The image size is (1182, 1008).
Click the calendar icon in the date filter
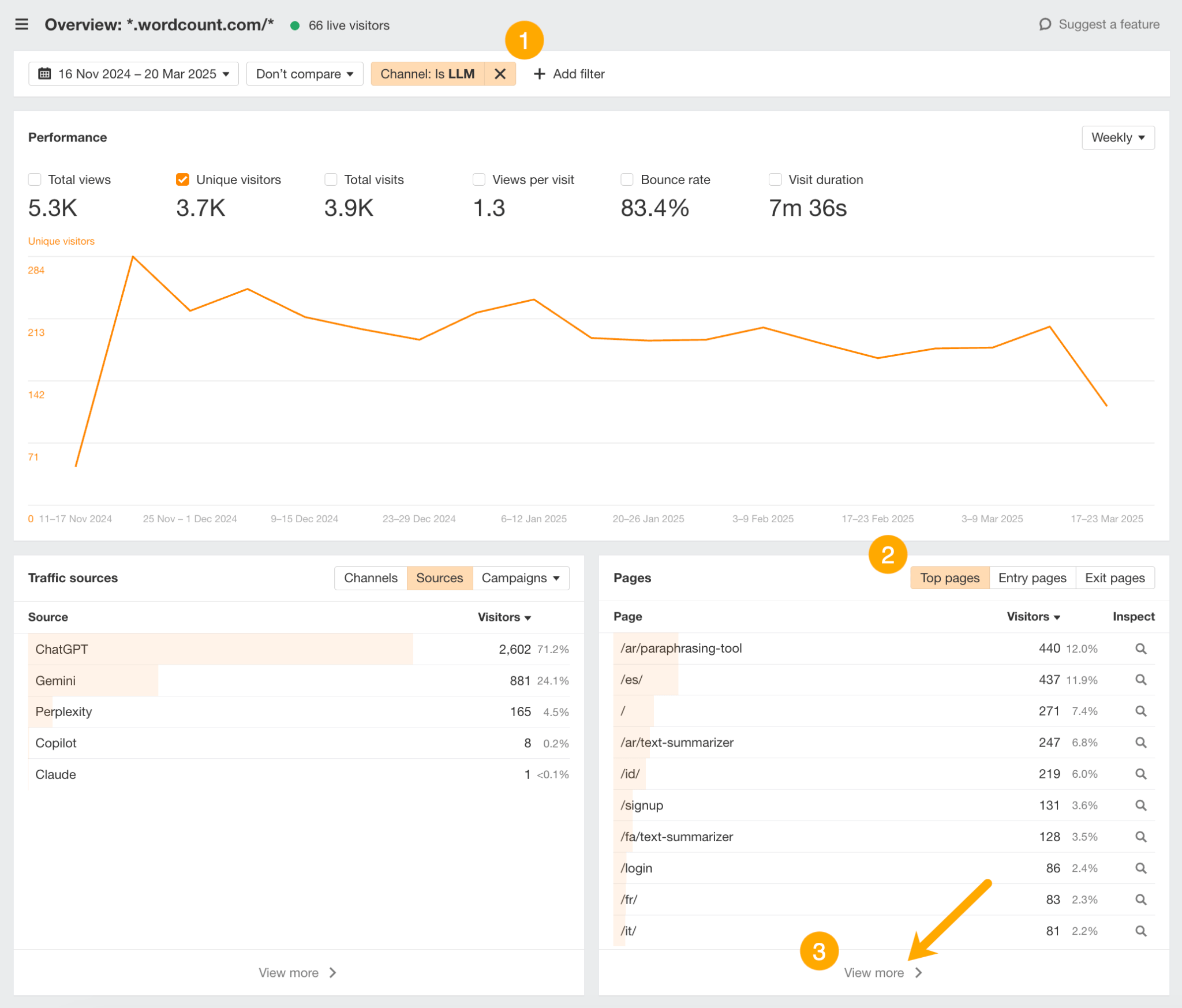(45, 74)
